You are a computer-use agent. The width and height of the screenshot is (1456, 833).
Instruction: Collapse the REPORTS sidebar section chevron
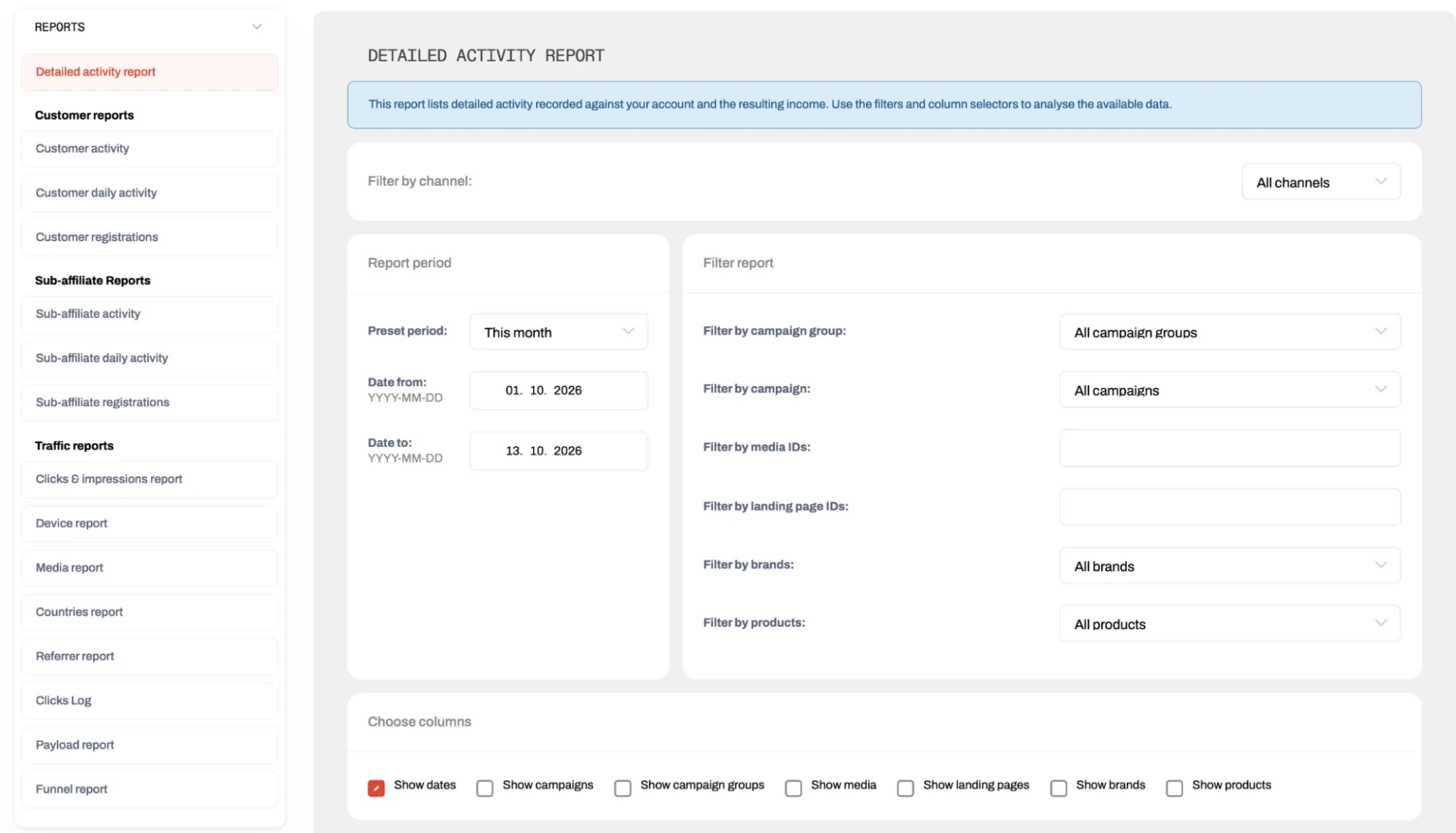click(x=257, y=27)
